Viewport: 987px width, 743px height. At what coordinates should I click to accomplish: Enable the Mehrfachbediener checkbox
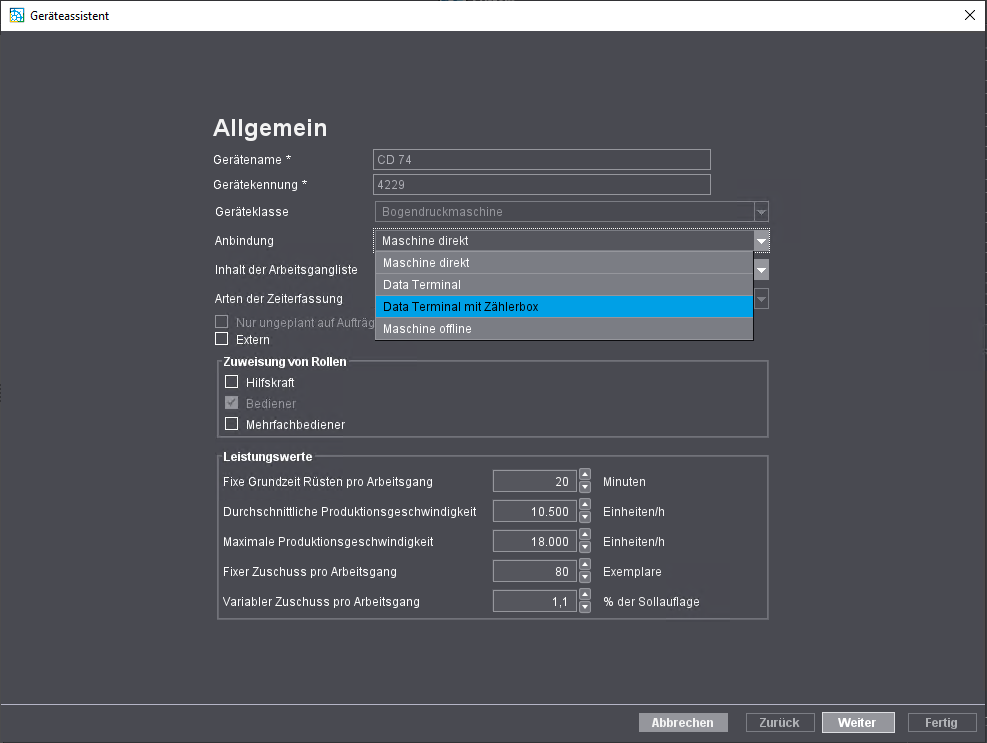(x=232, y=424)
